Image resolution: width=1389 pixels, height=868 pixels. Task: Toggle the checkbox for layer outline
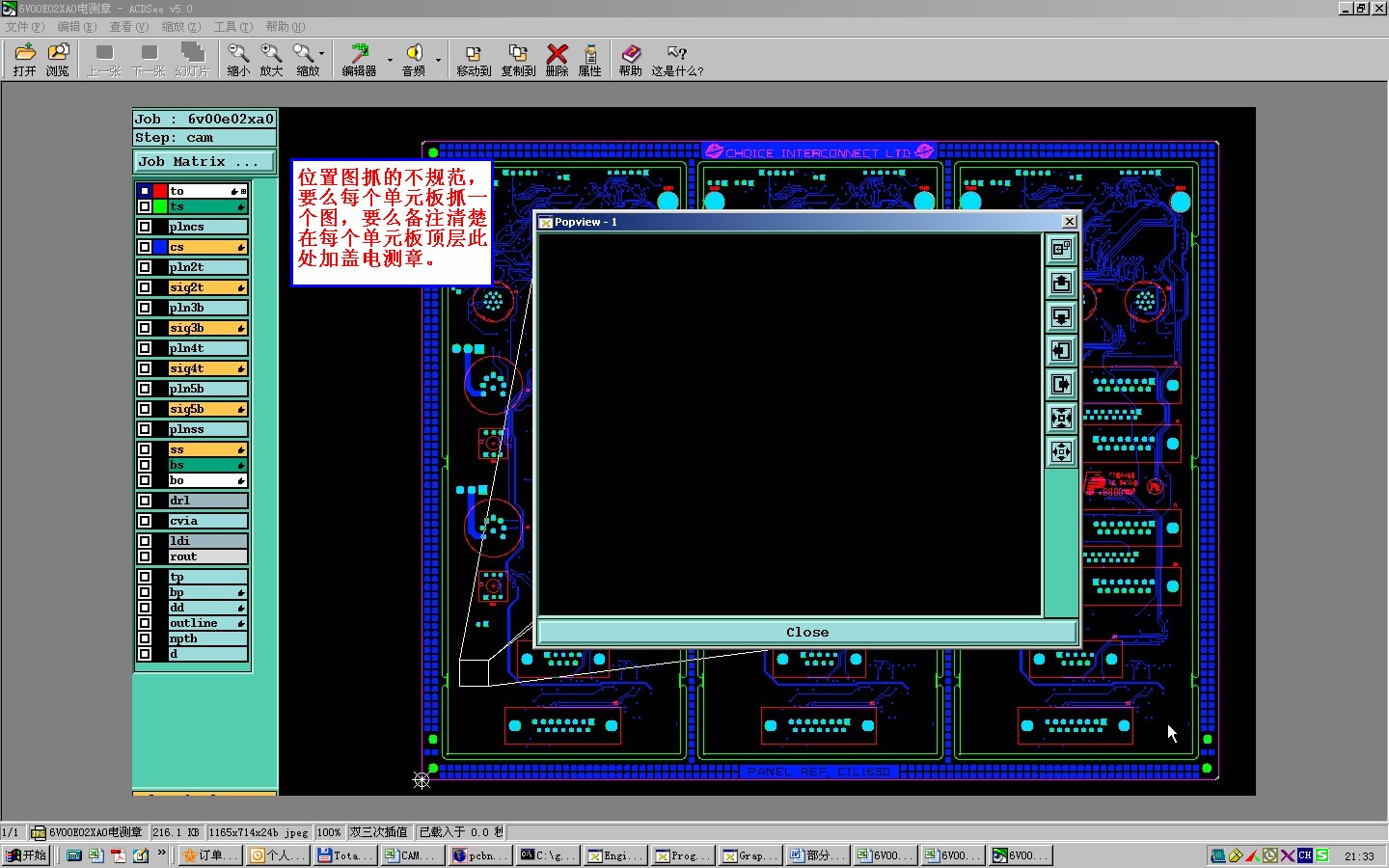(145, 623)
